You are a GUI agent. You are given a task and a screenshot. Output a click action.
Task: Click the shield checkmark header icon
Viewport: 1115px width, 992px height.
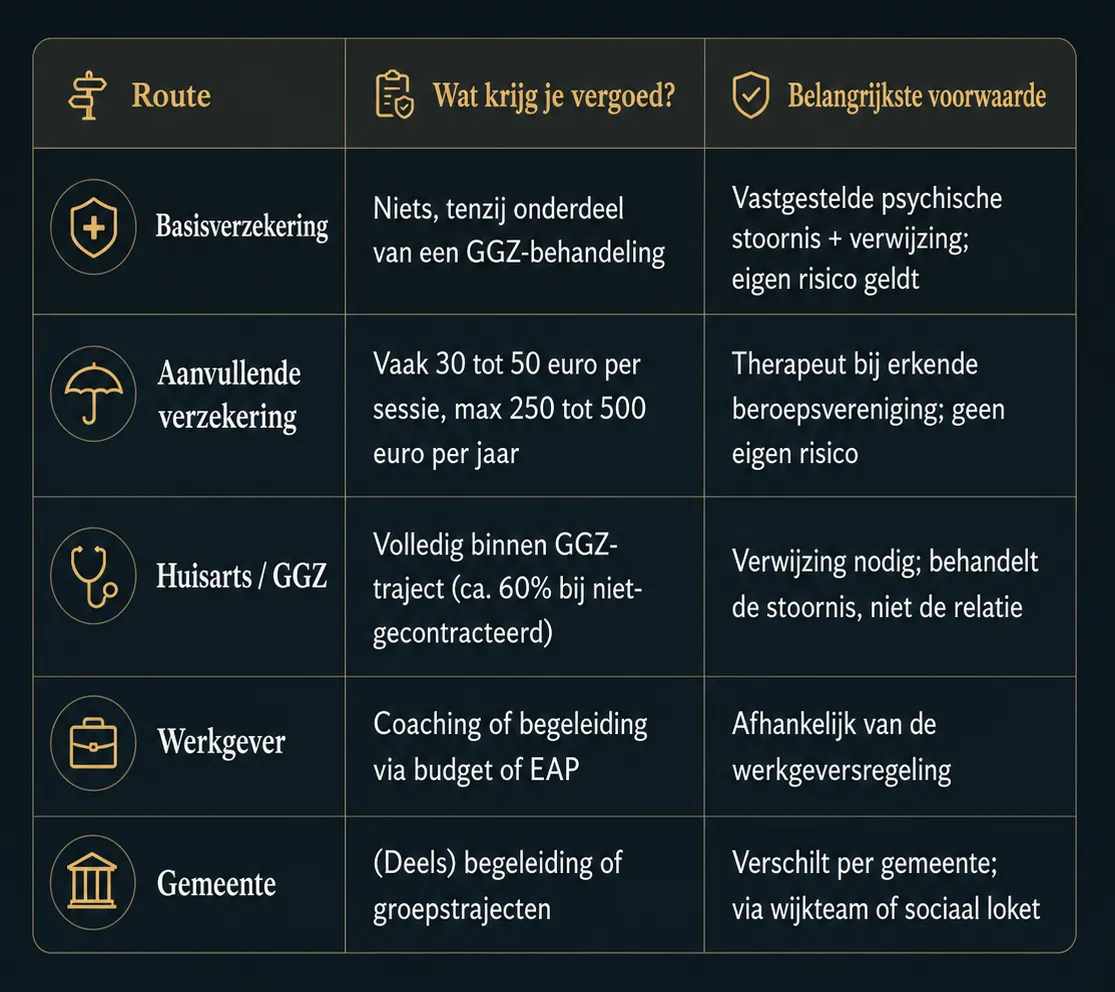[x=750, y=95]
